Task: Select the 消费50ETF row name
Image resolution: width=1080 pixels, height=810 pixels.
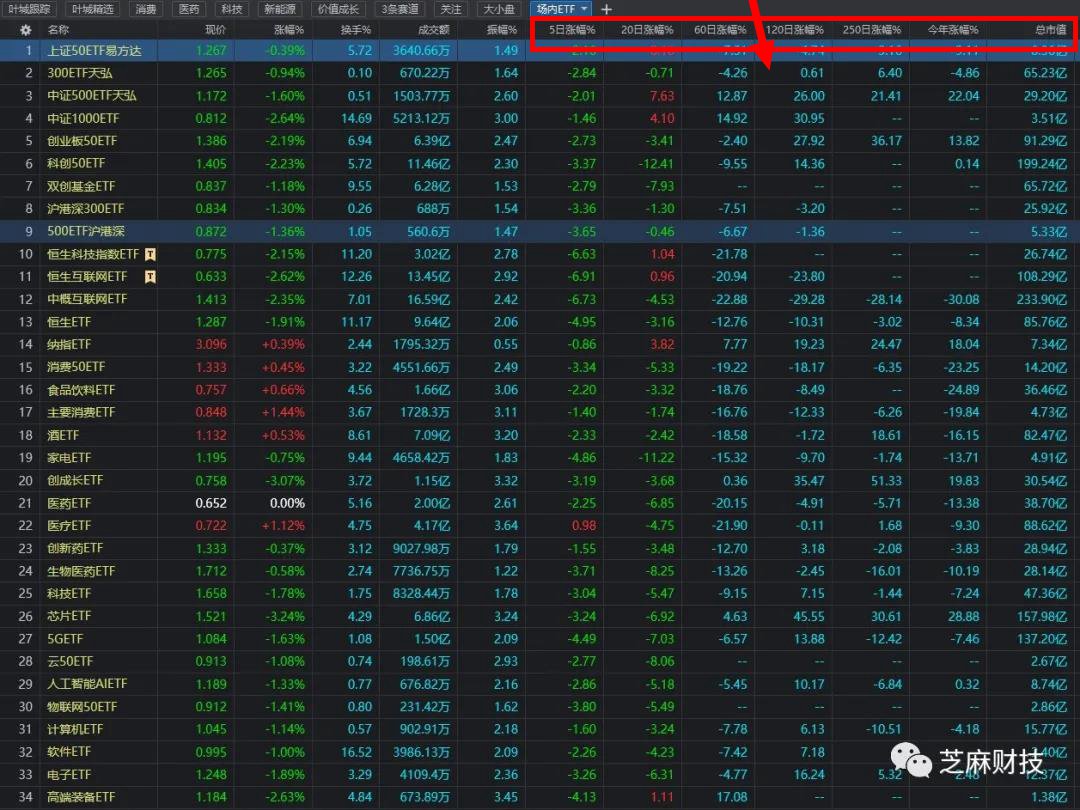Action: tap(76, 367)
